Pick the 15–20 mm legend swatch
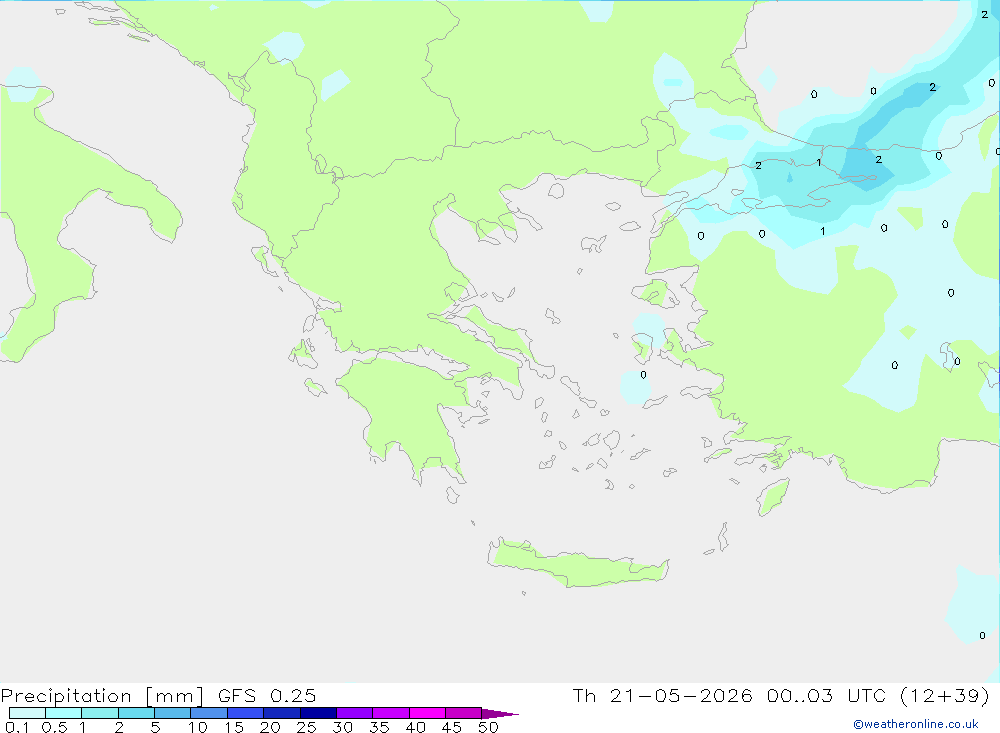The image size is (1000, 733). click(x=246, y=713)
